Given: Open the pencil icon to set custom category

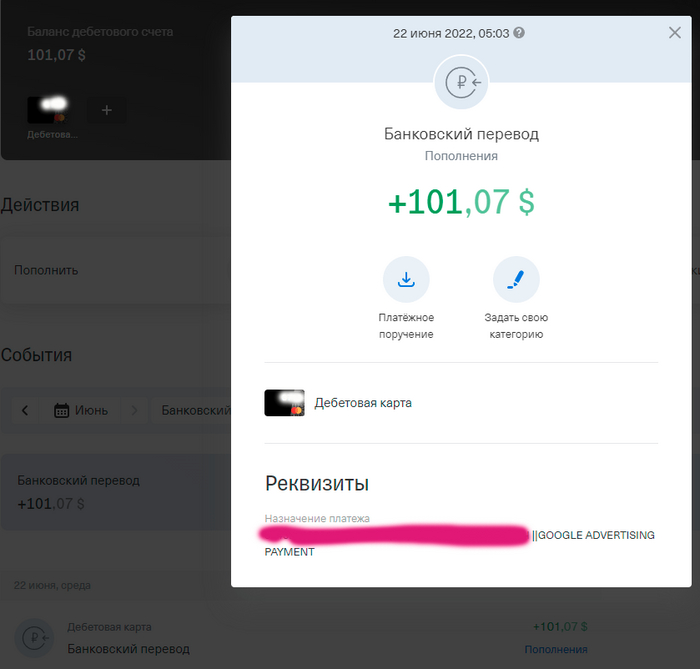Looking at the screenshot, I should click(516, 280).
